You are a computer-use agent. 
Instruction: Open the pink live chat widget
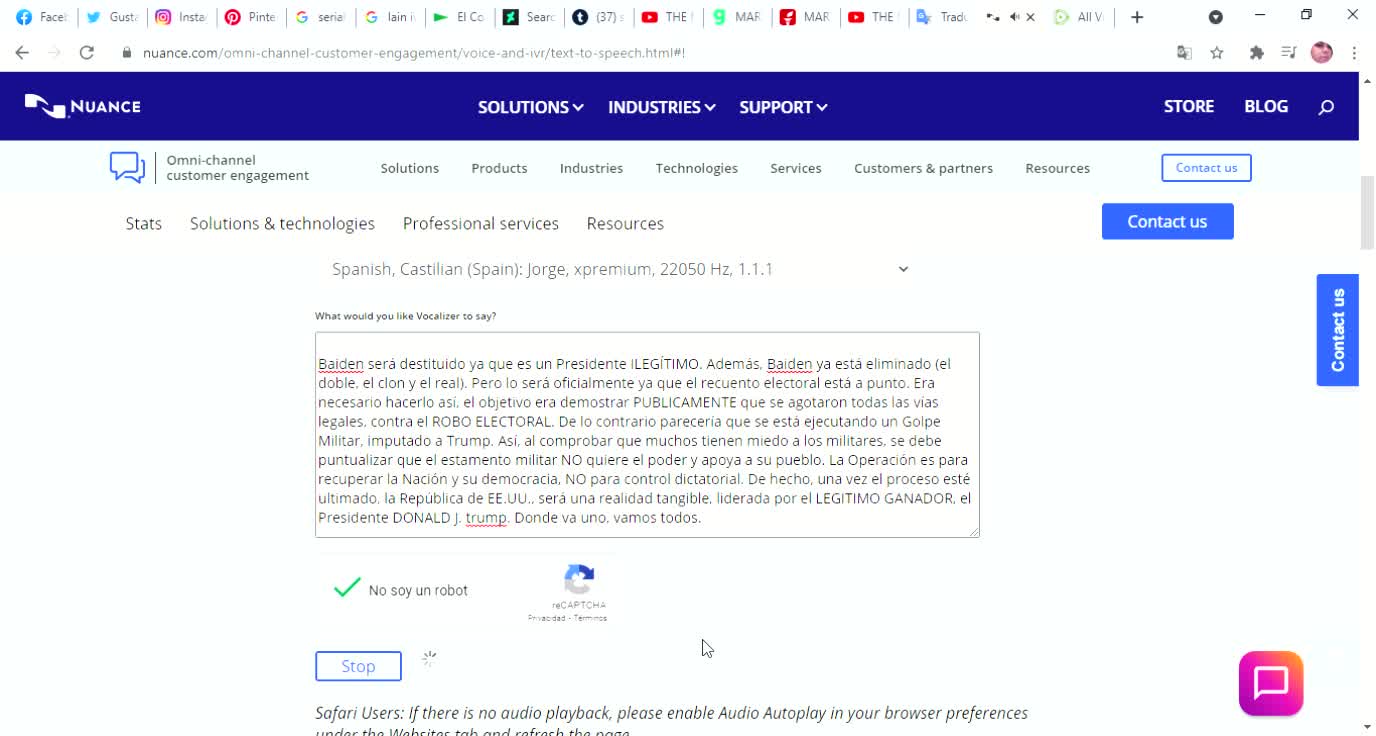pos(1271,684)
